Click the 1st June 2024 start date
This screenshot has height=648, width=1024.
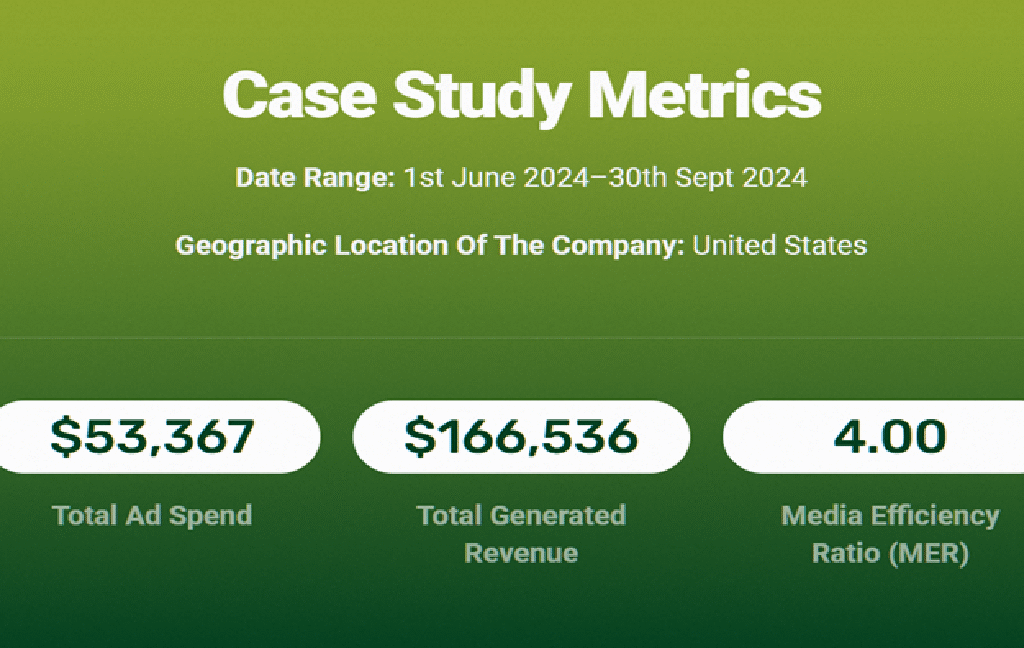[496, 178]
